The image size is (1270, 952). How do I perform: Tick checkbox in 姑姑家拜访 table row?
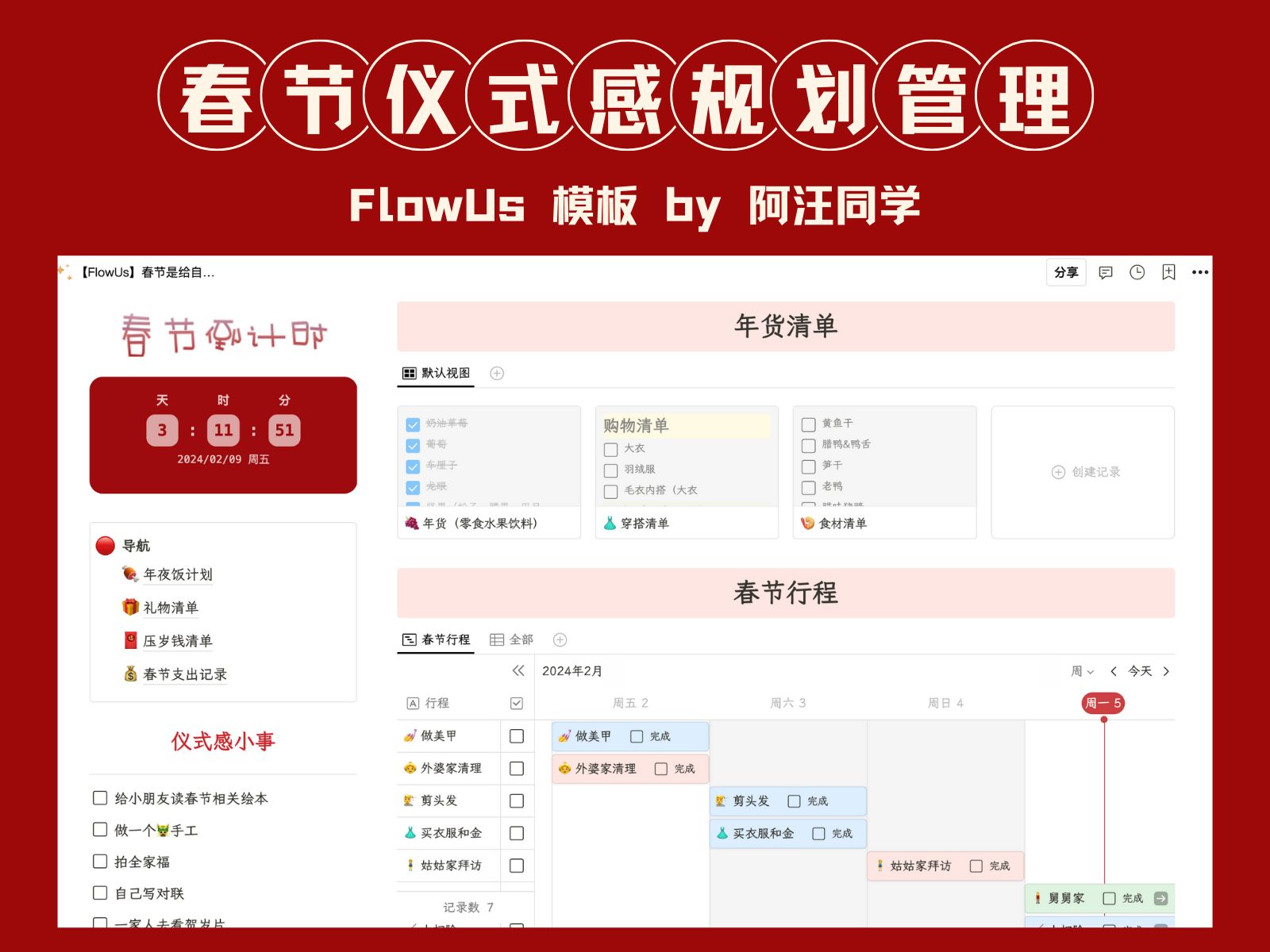tap(517, 866)
